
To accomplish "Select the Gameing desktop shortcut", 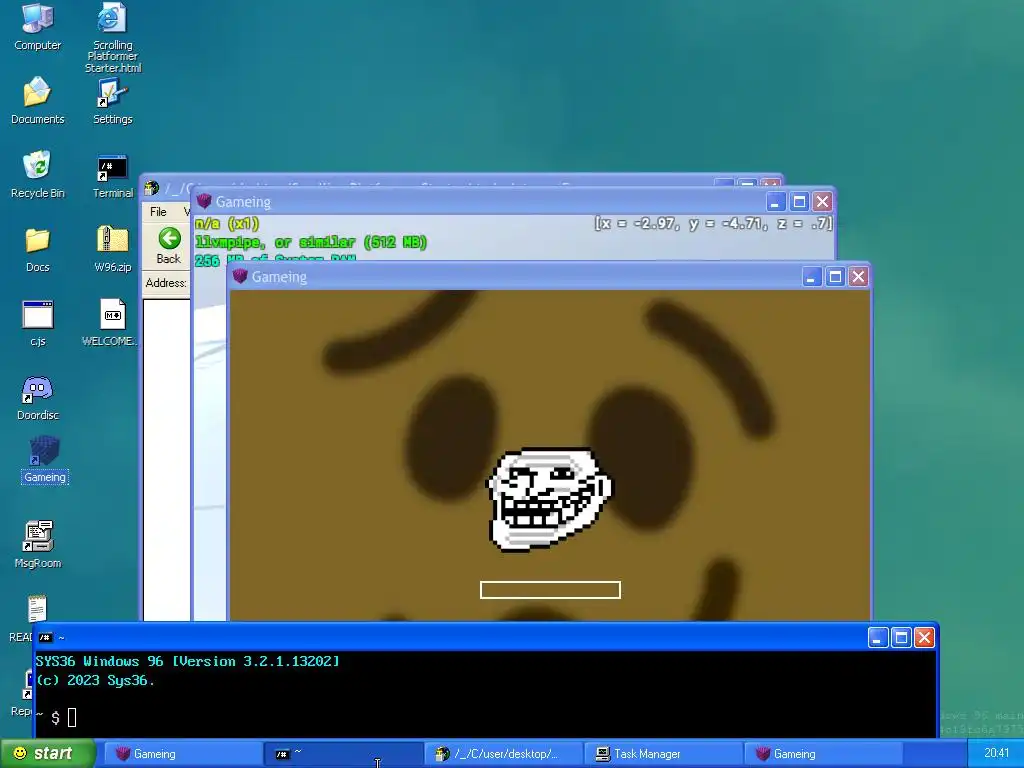I will pos(44,460).
